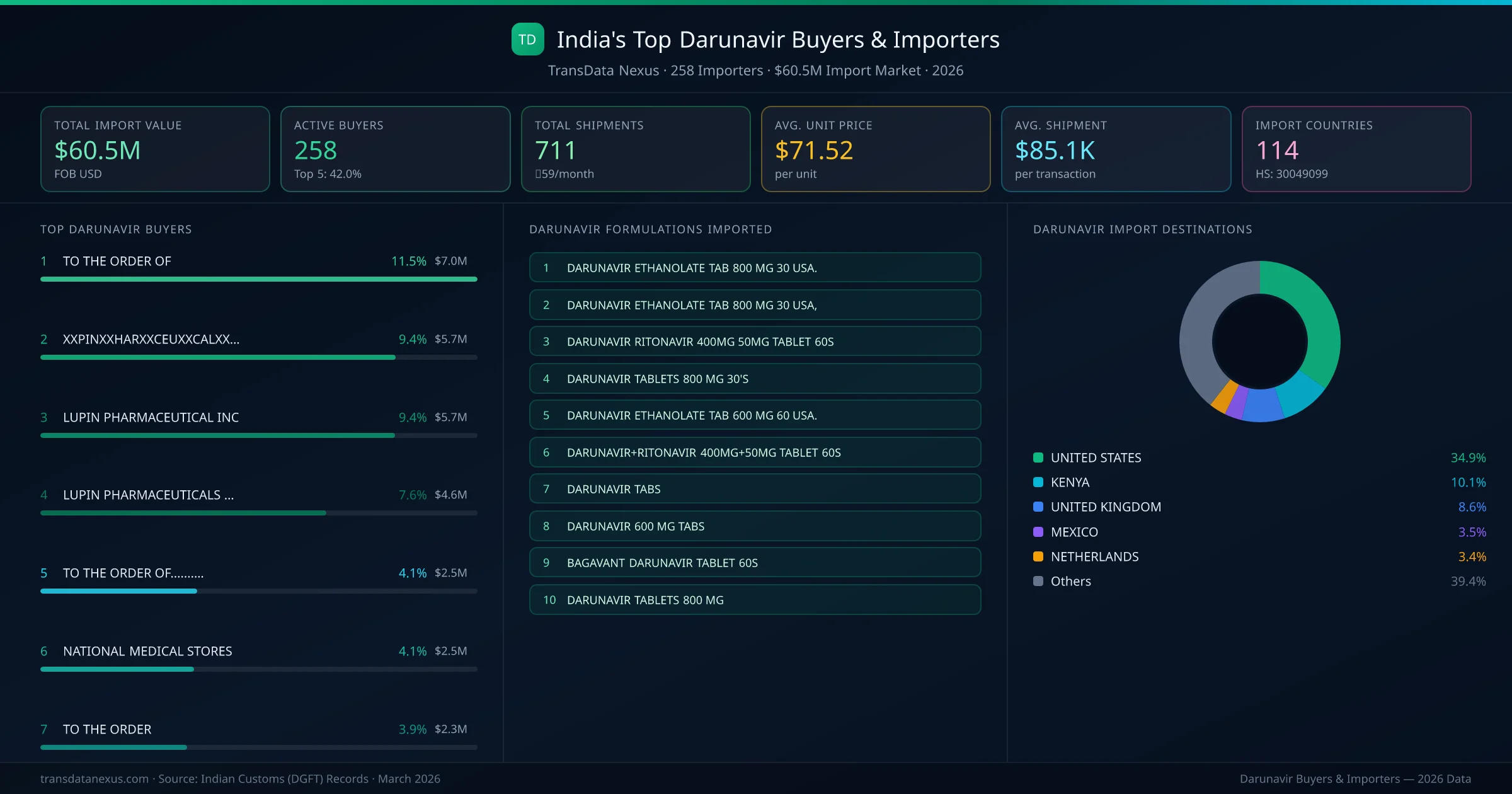Screen dimensions: 1512x794
Task: Select Darunavir Ritonavir 400MG 50MG Tablet 60S row
Action: pos(755,342)
